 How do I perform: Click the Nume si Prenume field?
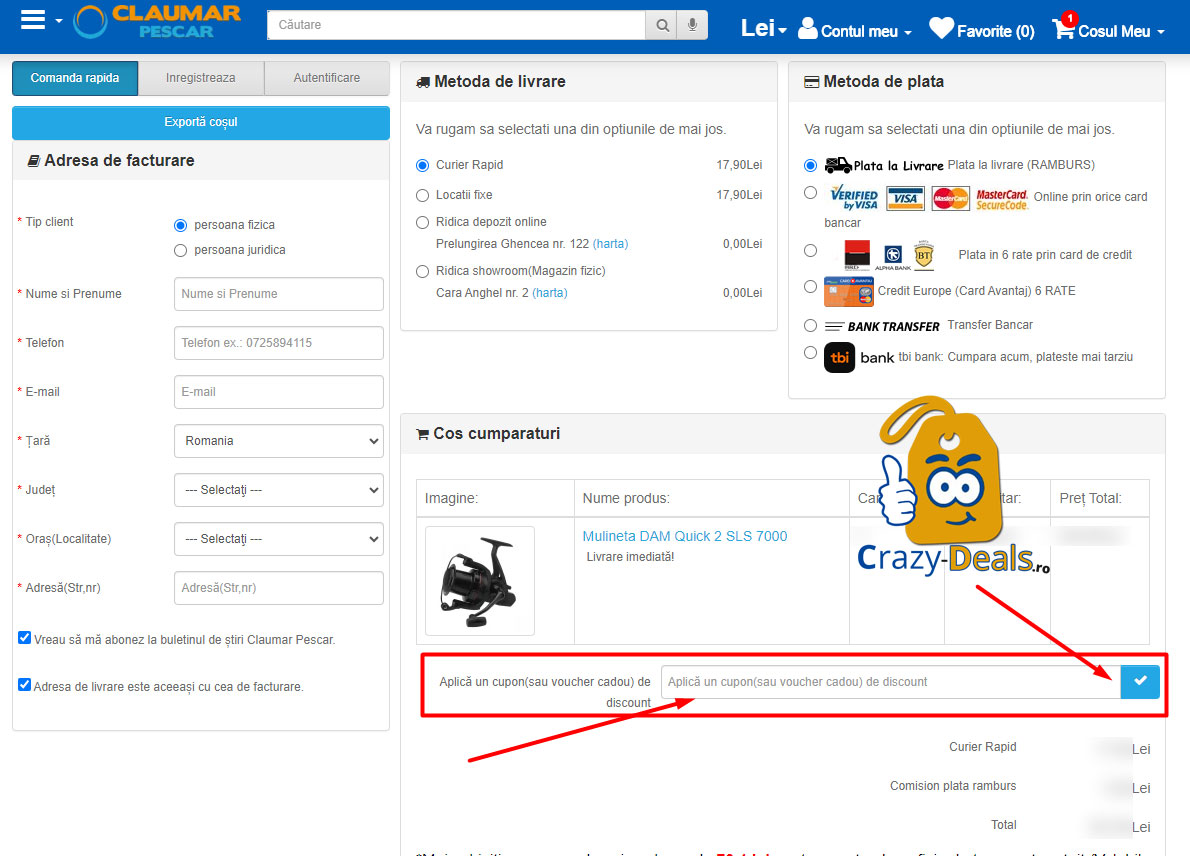coord(279,294)
